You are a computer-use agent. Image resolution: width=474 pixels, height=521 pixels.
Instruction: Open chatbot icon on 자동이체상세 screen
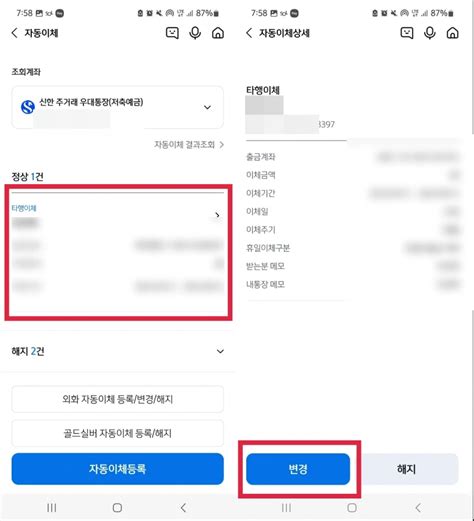pos(407,33)
